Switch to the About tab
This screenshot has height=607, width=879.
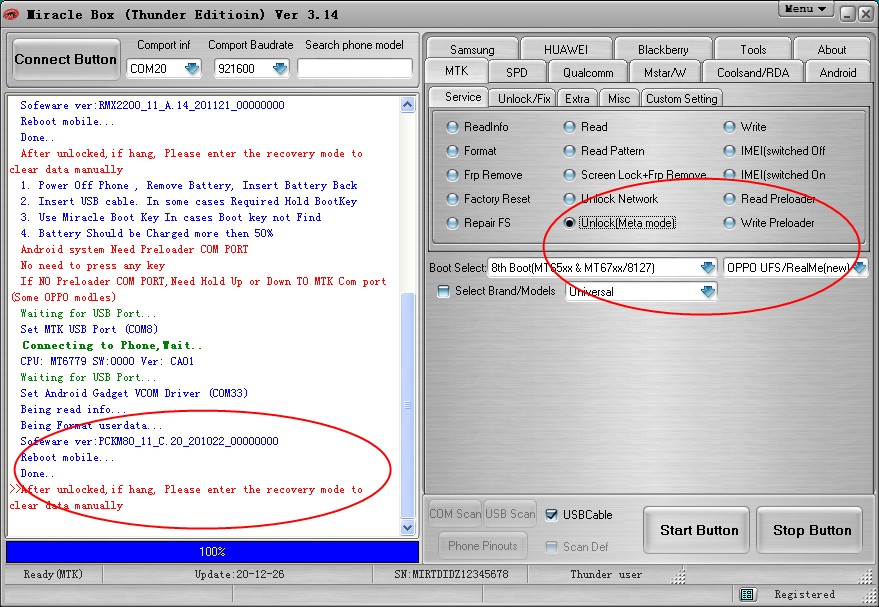tap(831, 49)
